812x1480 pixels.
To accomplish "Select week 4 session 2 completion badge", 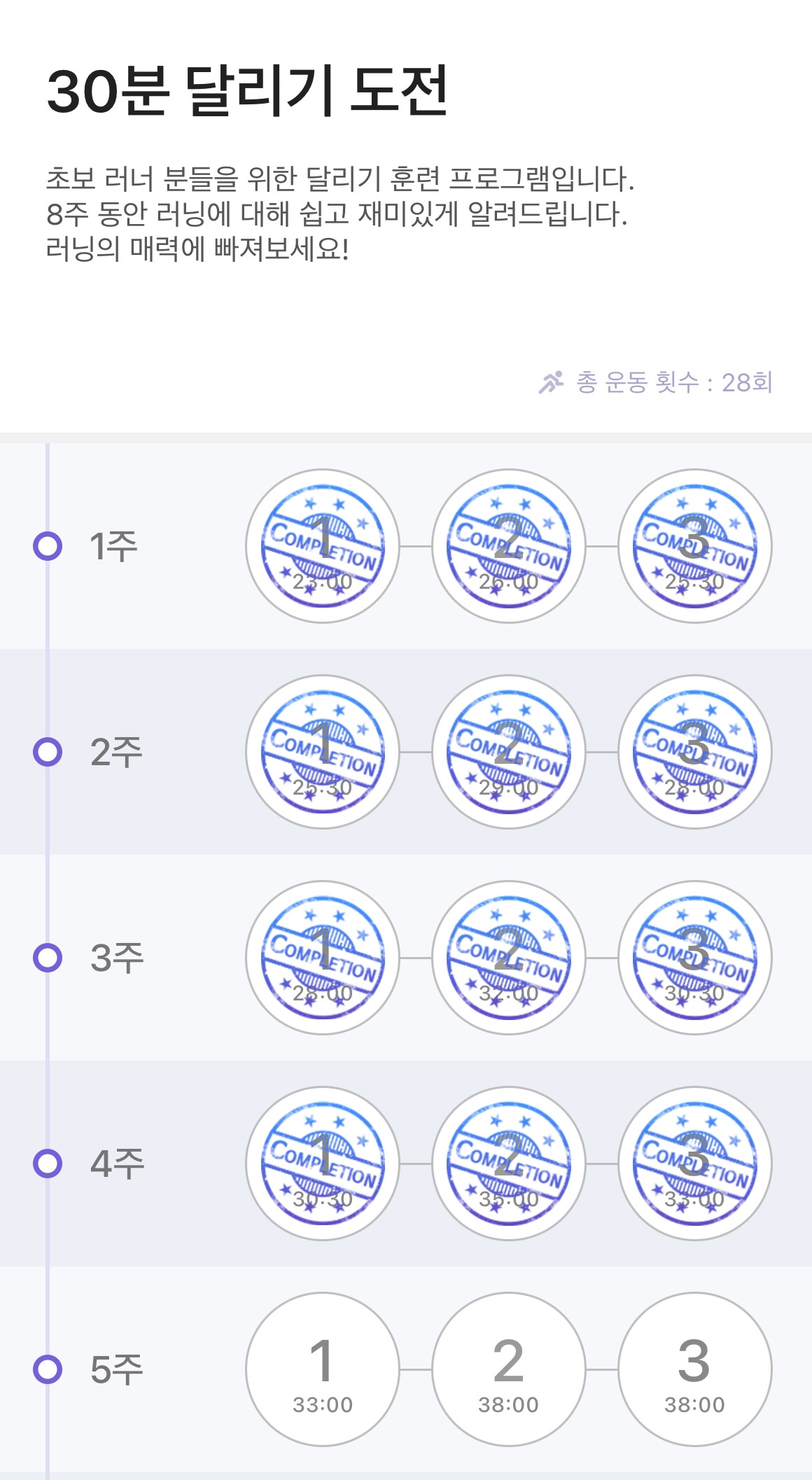I will point(509,1164).
